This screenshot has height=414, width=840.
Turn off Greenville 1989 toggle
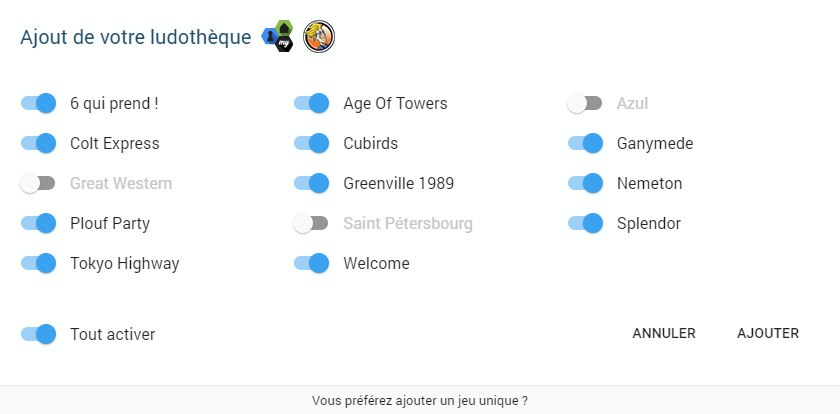pos(312,183)
